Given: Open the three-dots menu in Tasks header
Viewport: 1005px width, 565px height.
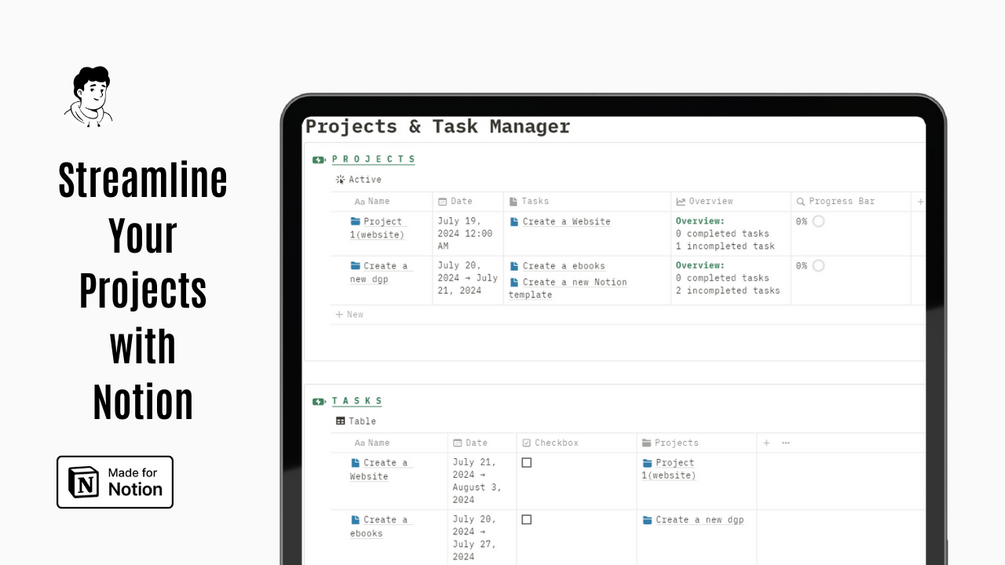Looking at the screenshot, I should 786,443.
